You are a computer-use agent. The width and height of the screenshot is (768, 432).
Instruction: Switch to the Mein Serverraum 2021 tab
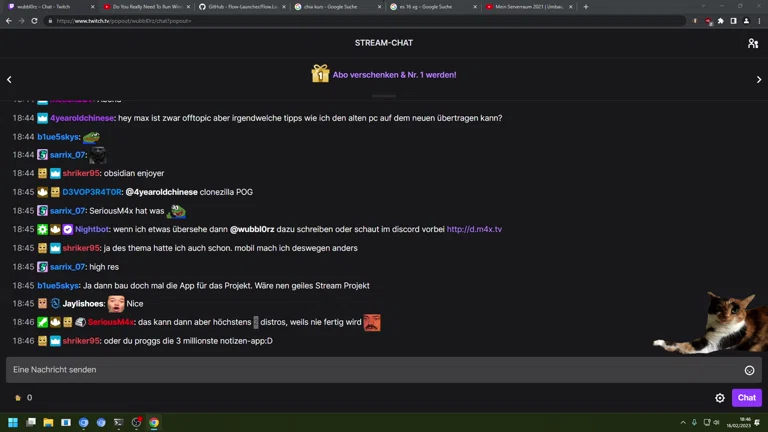(525, 7)
